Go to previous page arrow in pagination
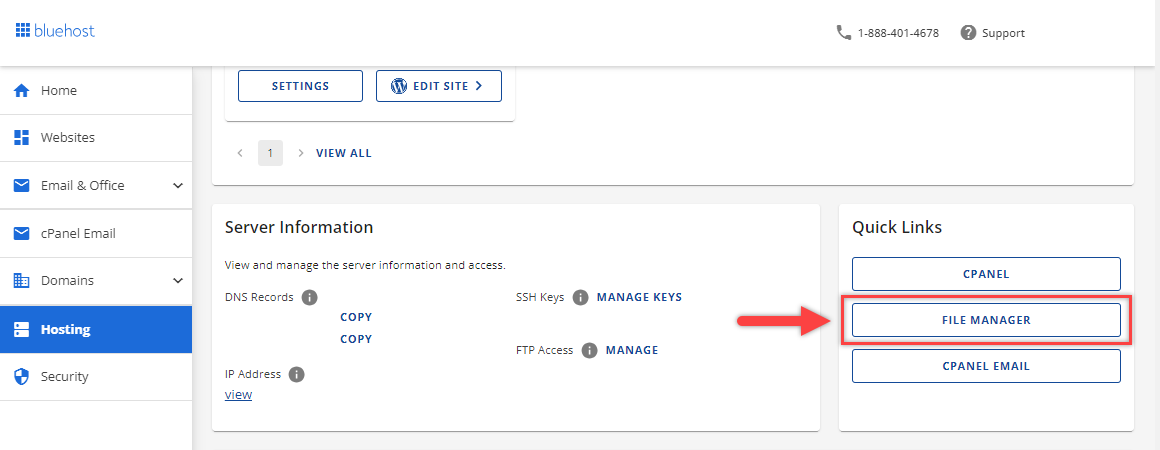Image resolution: width=1160 pixels, height=450 pixels. click(240, 153)
